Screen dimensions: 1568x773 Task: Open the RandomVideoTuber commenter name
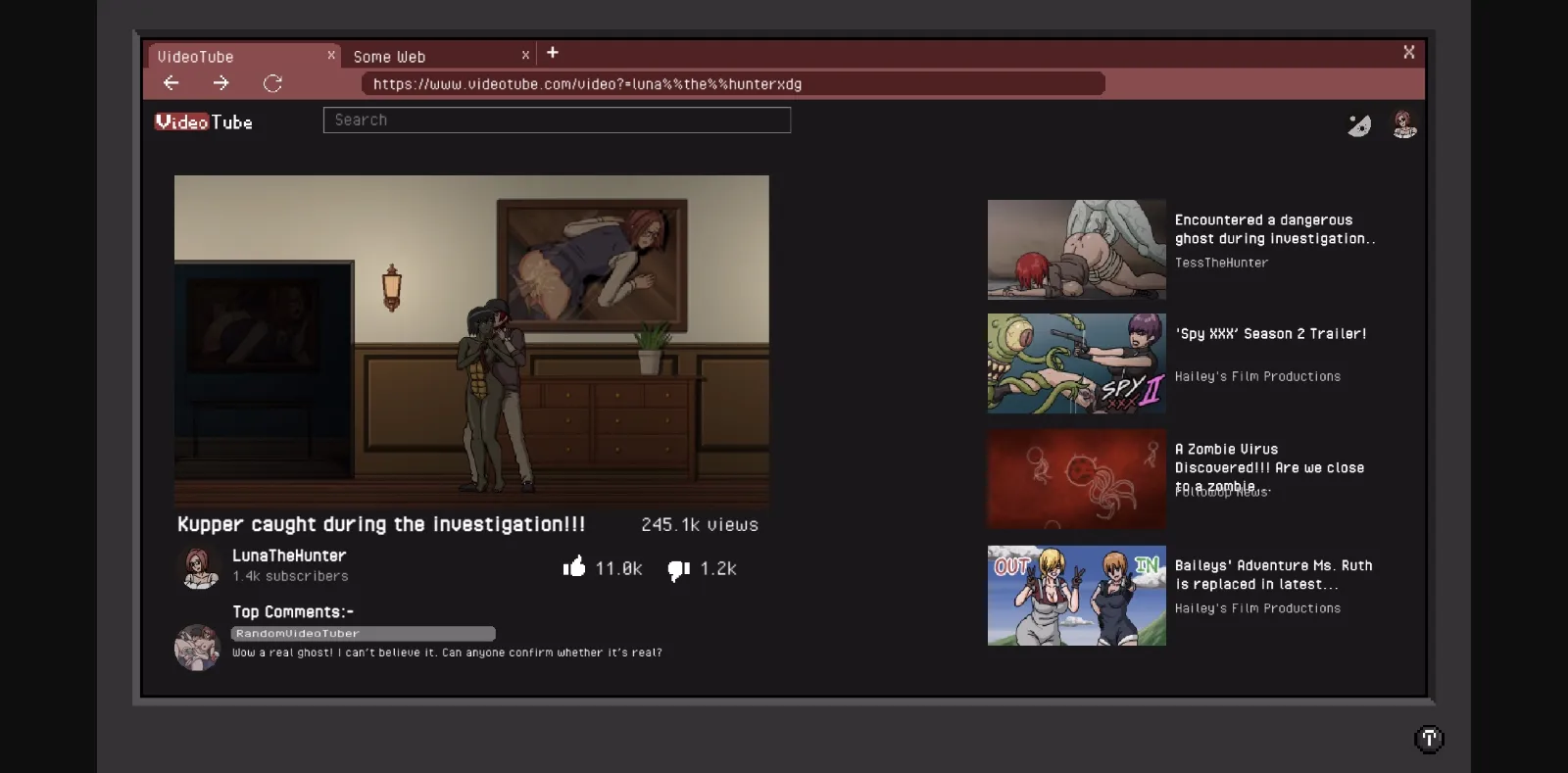(x=298, y=633)
